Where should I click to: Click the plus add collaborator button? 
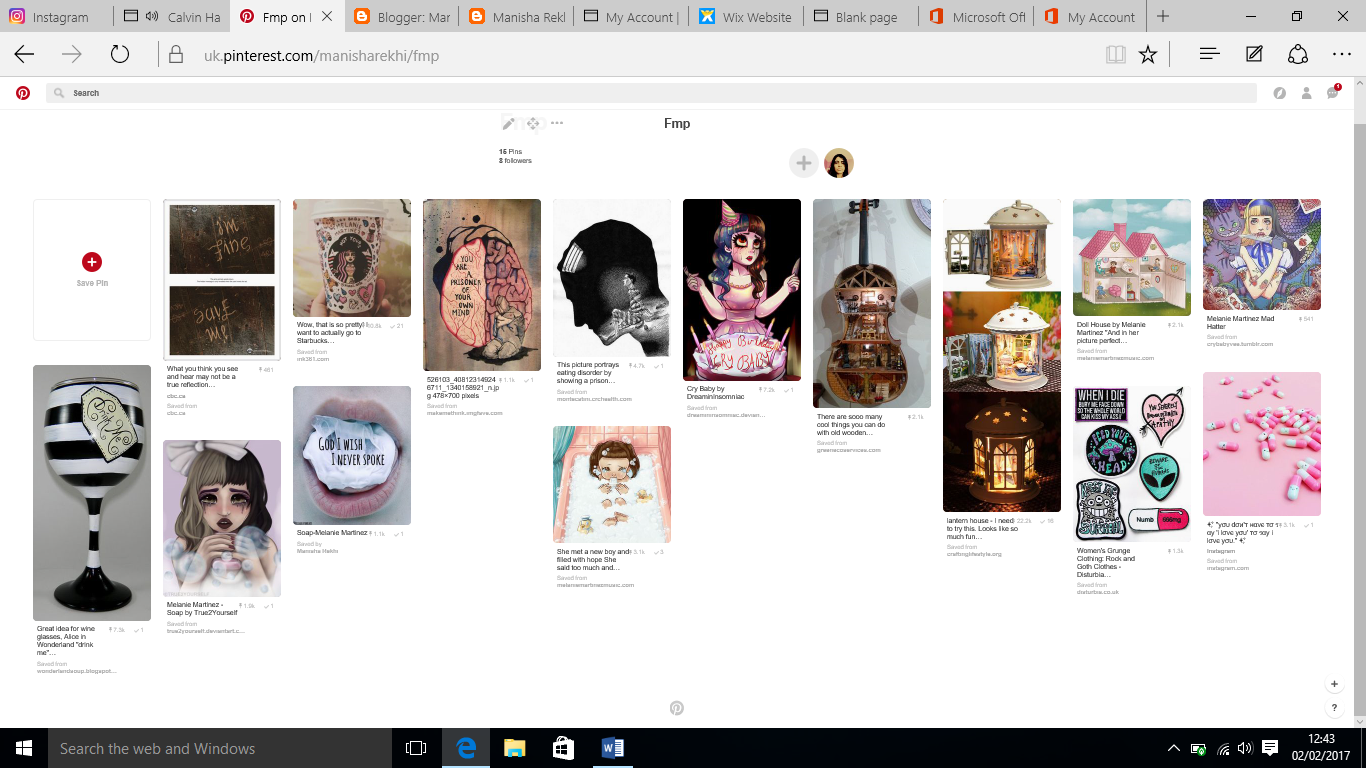click(803, 163)
